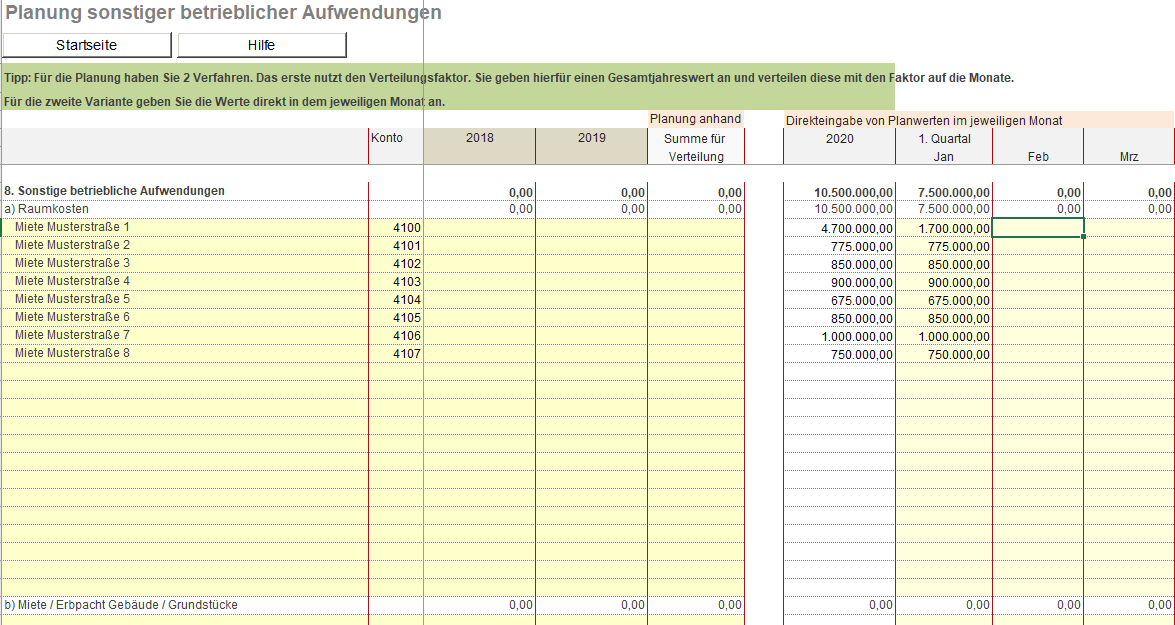Select the Miete Musterstraße 5 row label

click(x=72, y=299)
